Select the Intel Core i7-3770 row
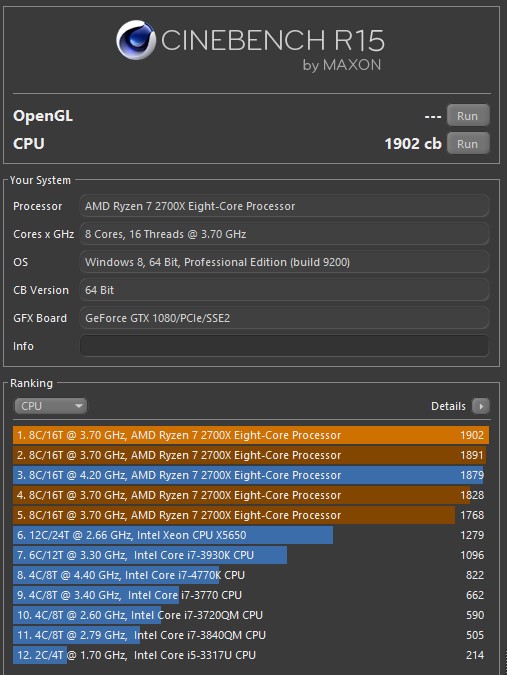 click(x=251, y=595)
